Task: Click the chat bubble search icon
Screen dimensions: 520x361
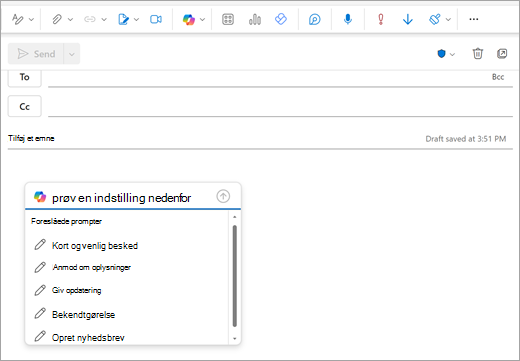Action: click(x=314, y=19)
